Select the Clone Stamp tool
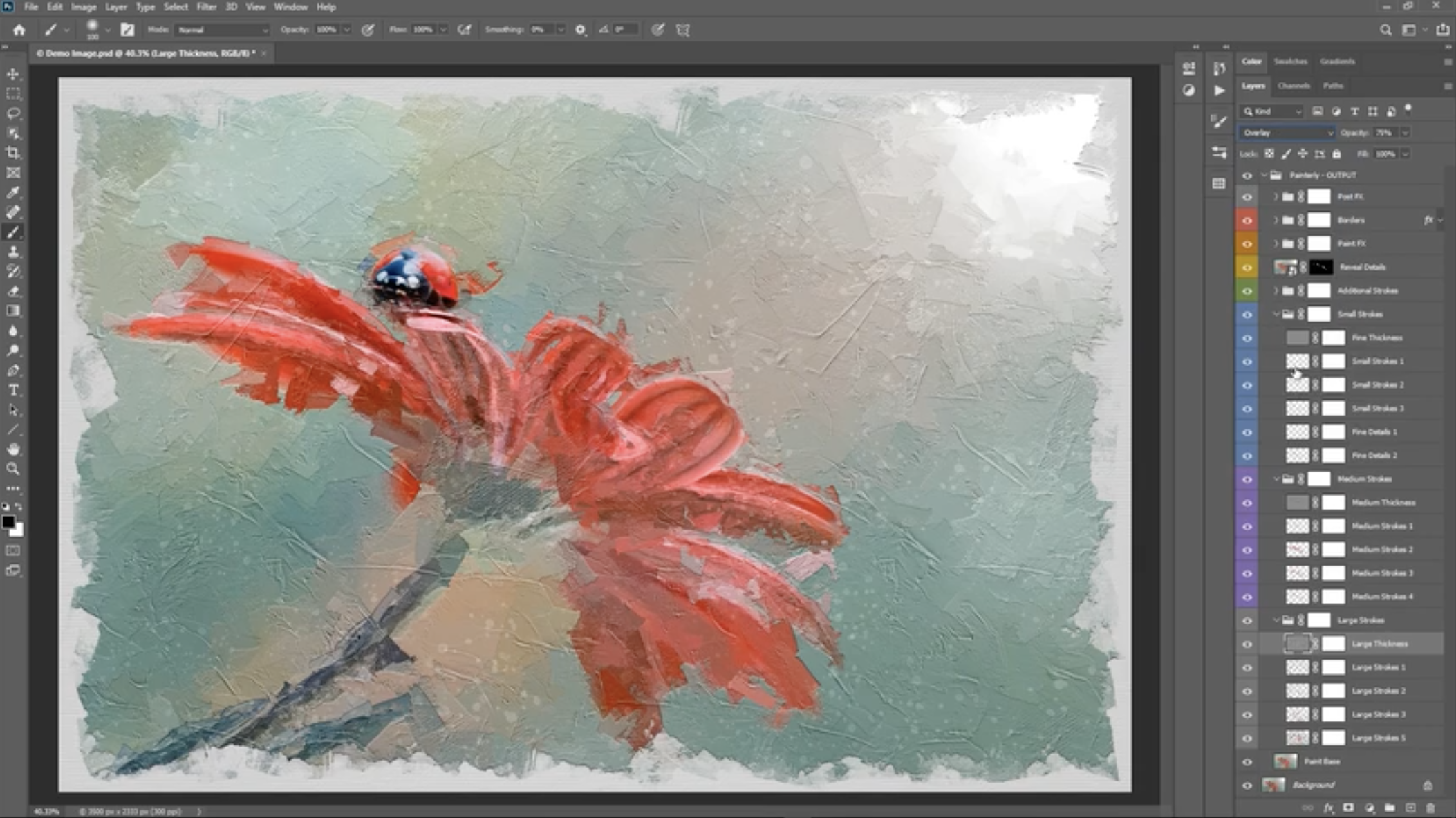Viewport: 1456px width, 818px height. point(13,252)
